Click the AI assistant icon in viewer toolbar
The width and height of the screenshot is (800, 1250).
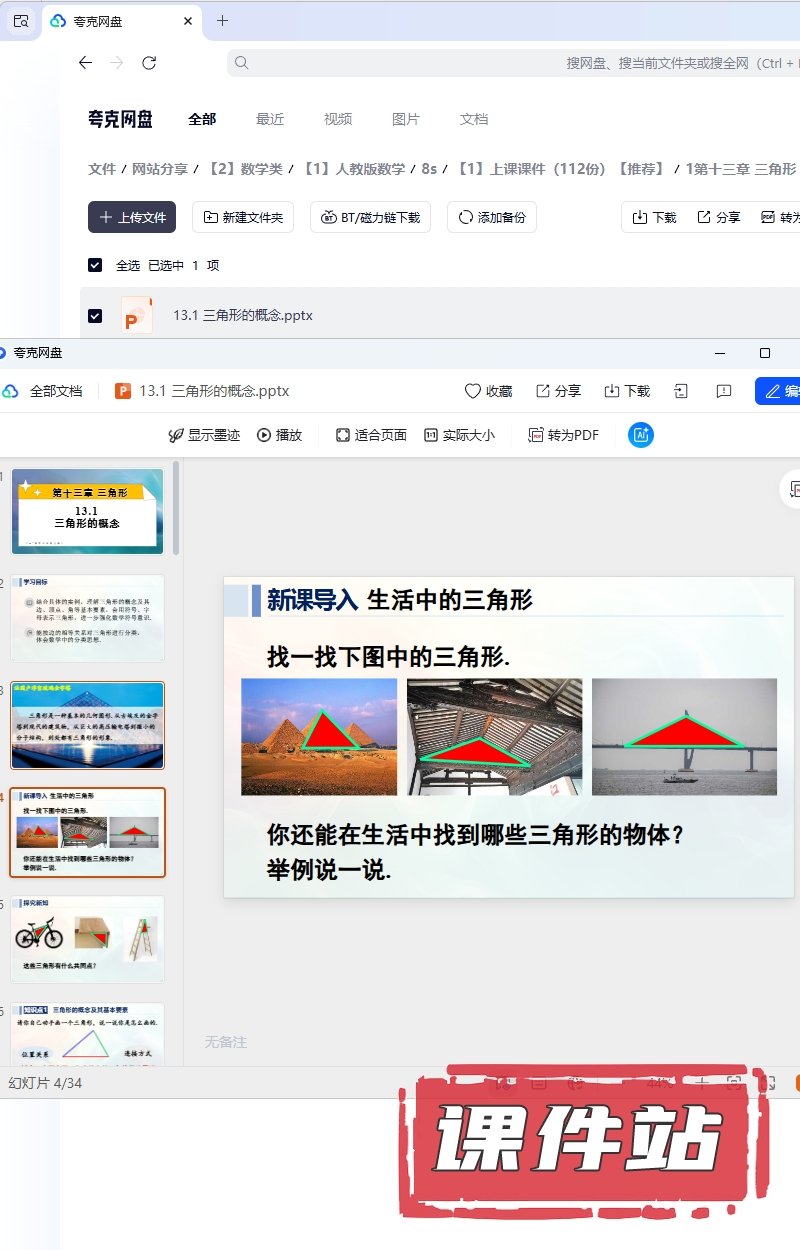pyautogui.click(x=641, y=435)
